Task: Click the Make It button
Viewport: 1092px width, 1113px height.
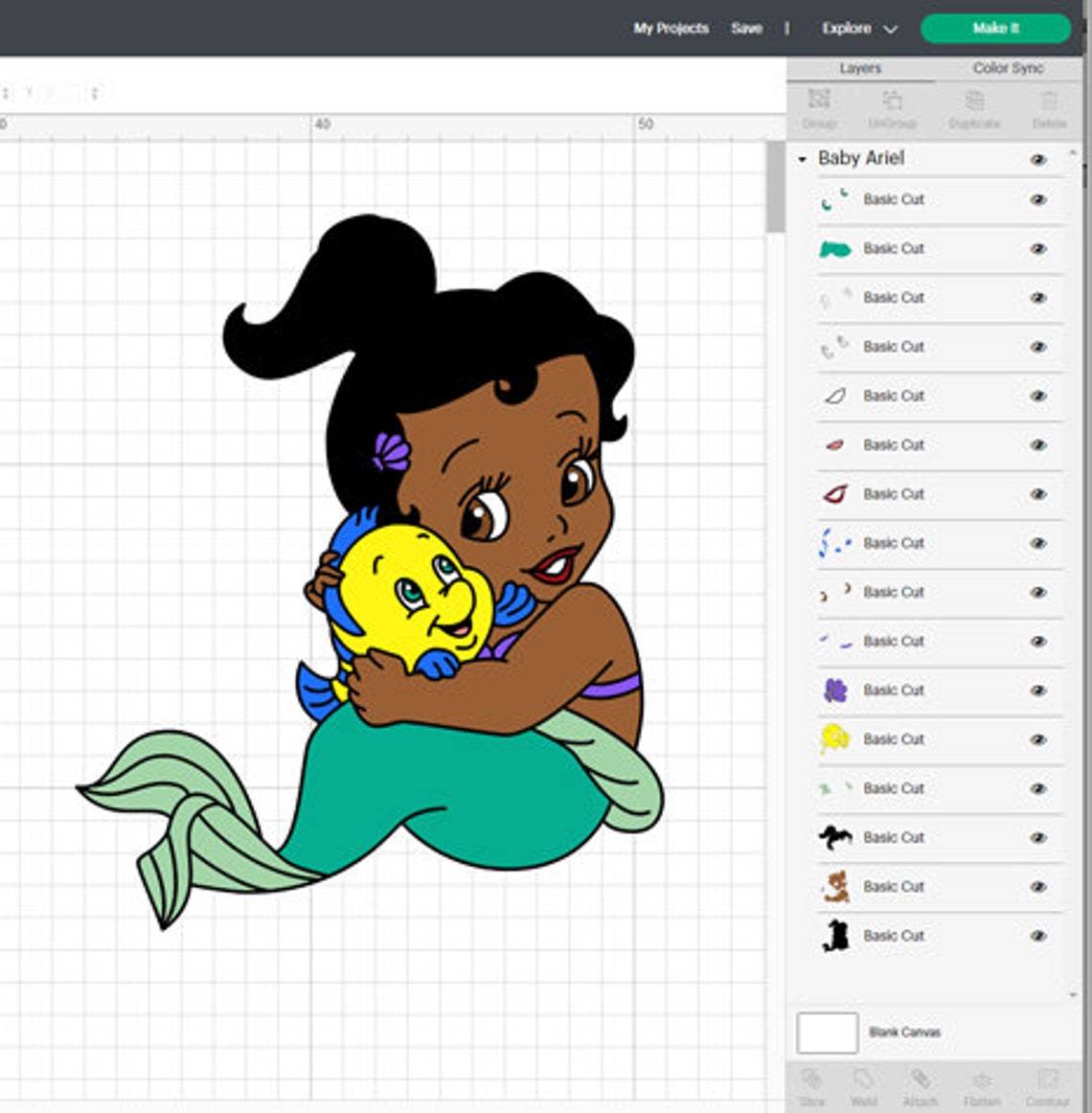Action: pyautogui.click(x=997, y=29)
